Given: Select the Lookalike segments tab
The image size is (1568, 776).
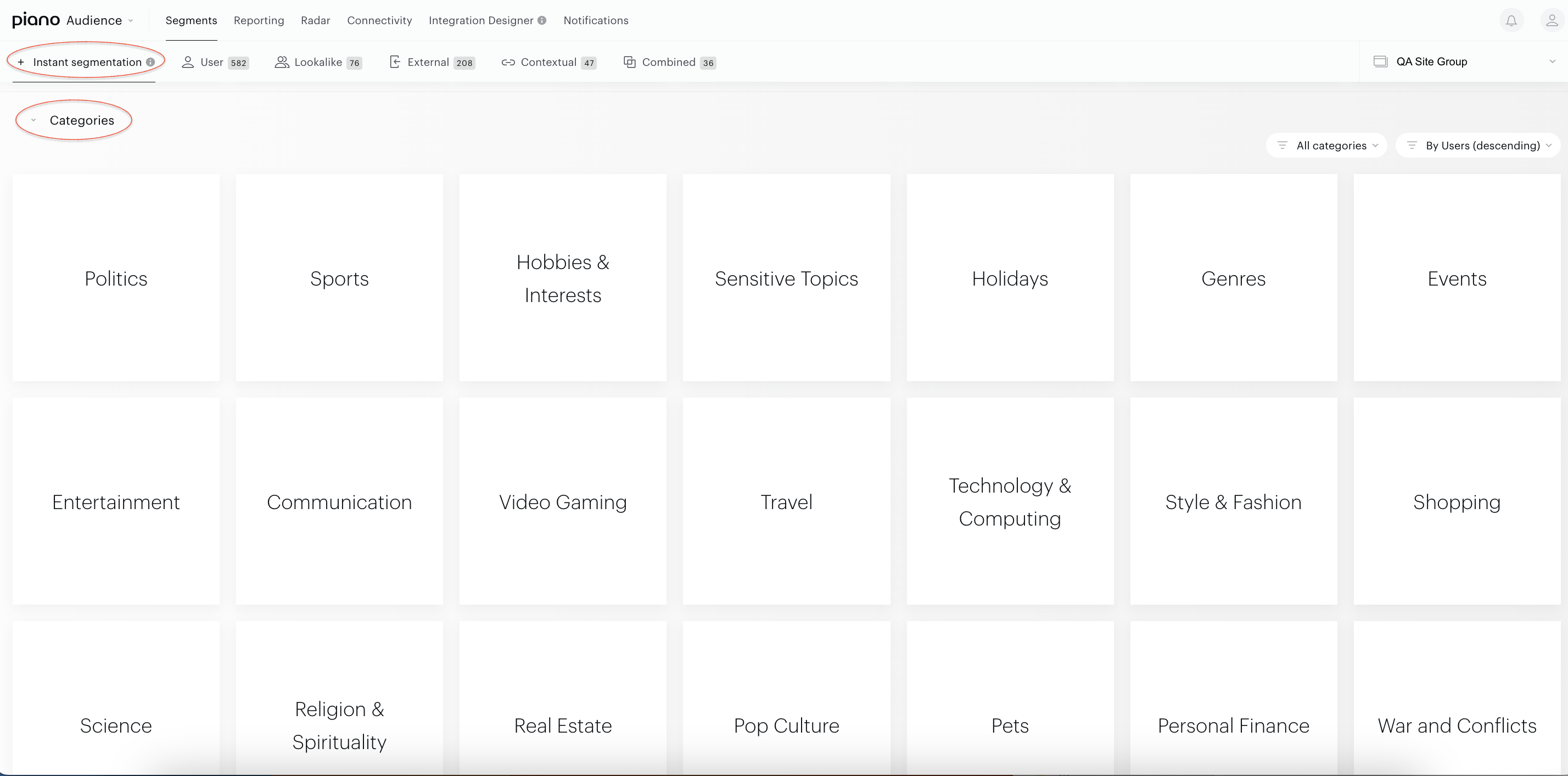Looking at the screenshot, I should tap(318, 62).
